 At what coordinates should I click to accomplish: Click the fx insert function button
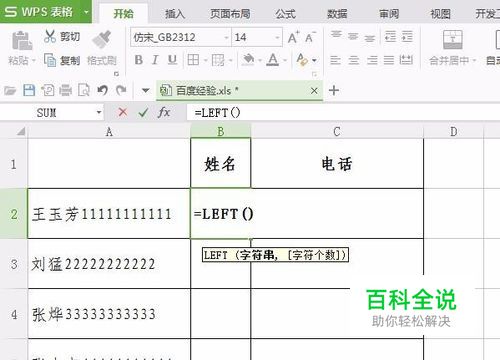coord(164,112)
